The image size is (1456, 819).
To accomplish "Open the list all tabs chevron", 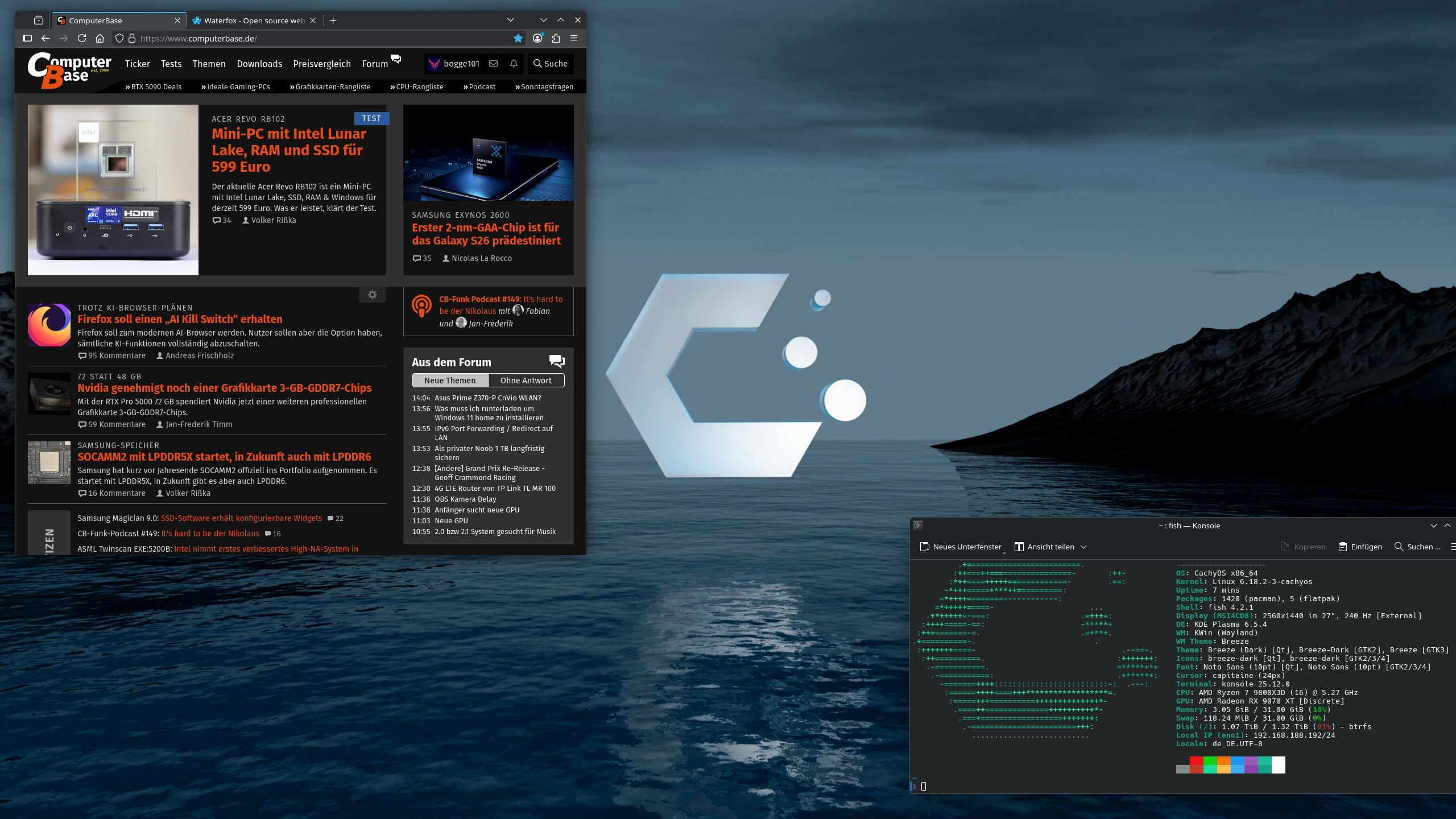I will coord(510,20).
